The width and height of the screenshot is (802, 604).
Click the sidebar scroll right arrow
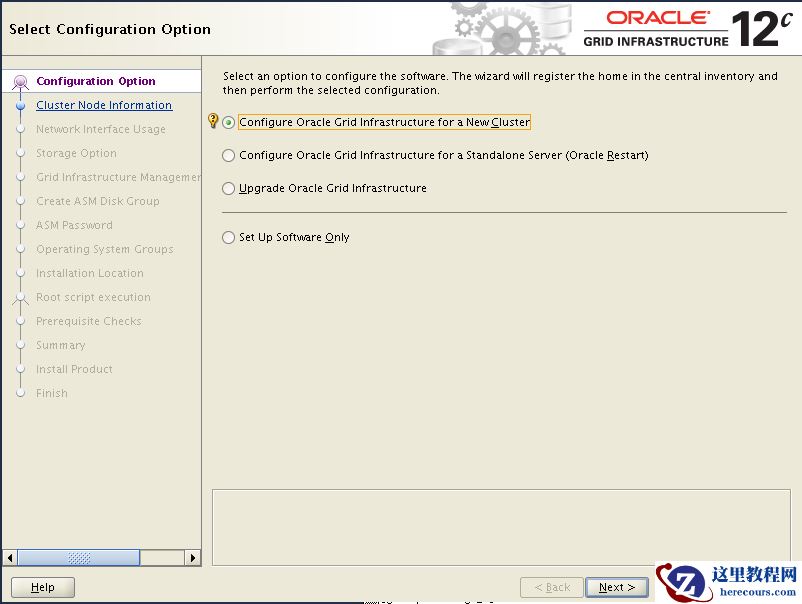click(x=192, y=557)
